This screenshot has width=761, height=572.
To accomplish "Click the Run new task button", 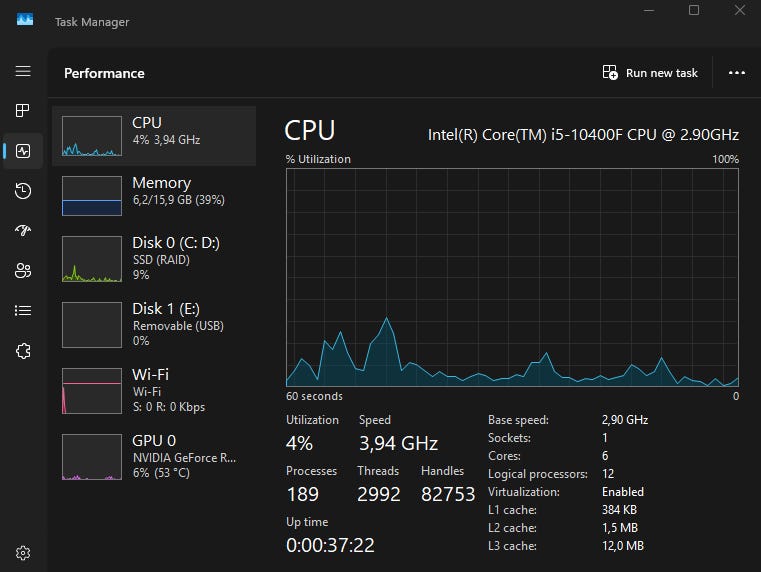I will (650, 73).
